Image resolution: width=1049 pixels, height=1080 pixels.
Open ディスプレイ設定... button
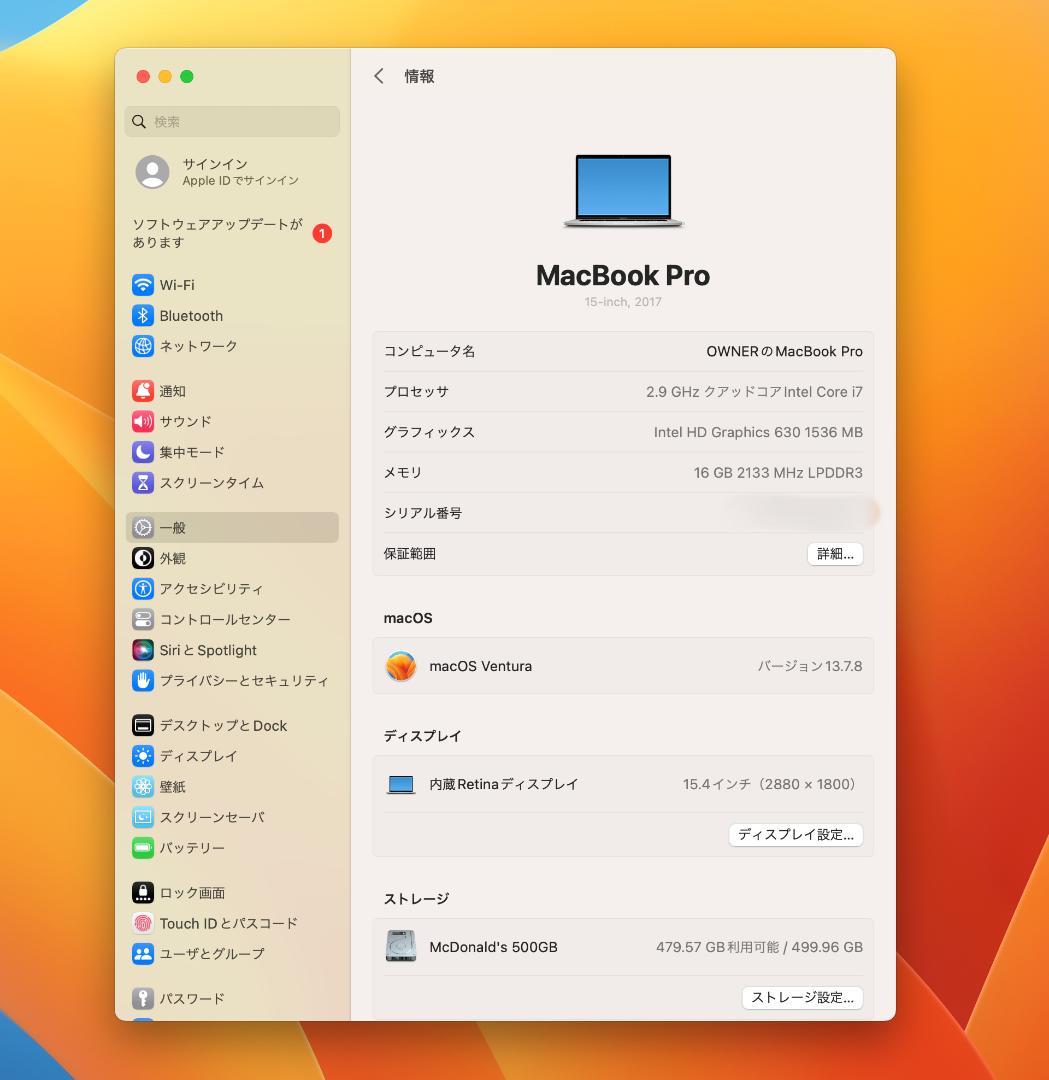796,835
